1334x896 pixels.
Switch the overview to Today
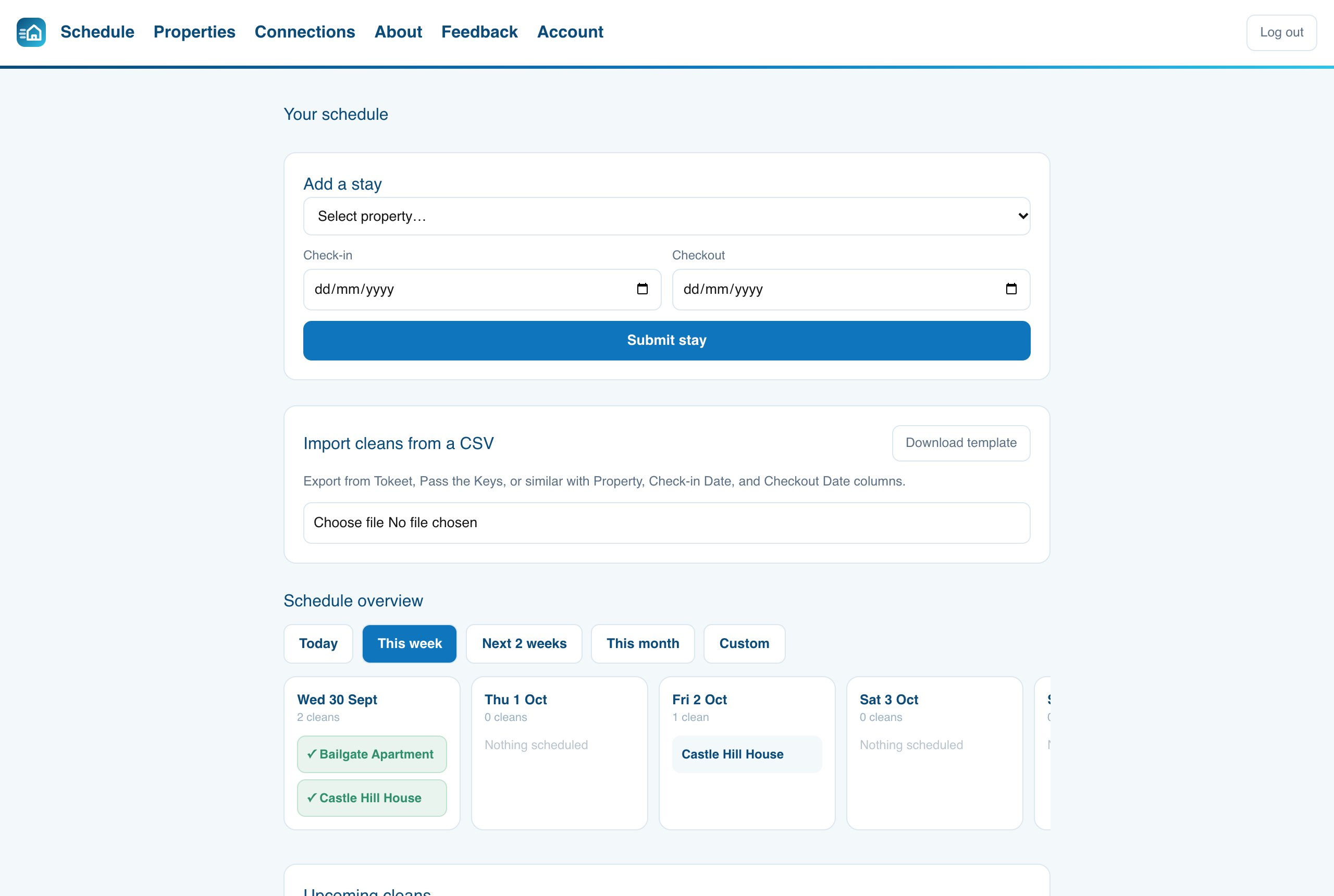coord(318,643)
